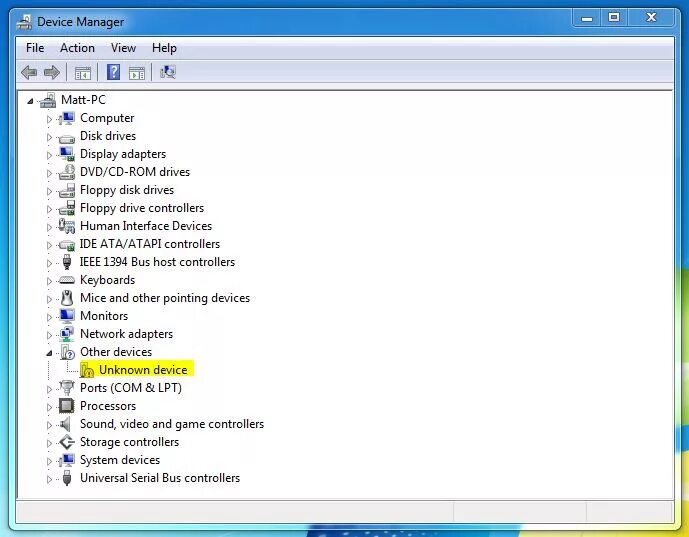Open the File menu
This screenshot has width=689, height=537.
point(35,48)
